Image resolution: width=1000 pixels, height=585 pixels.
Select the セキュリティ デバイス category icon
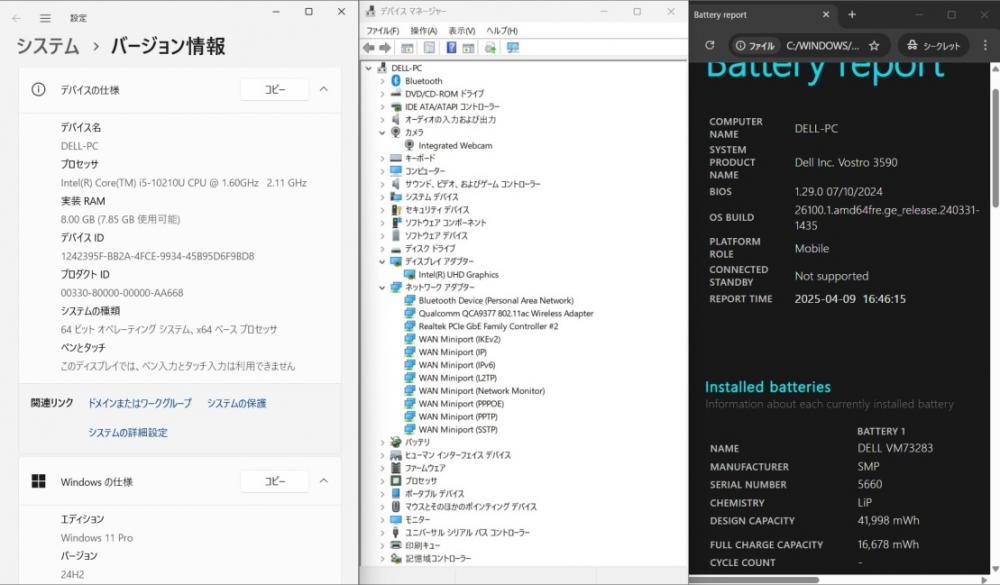(395, 209)
